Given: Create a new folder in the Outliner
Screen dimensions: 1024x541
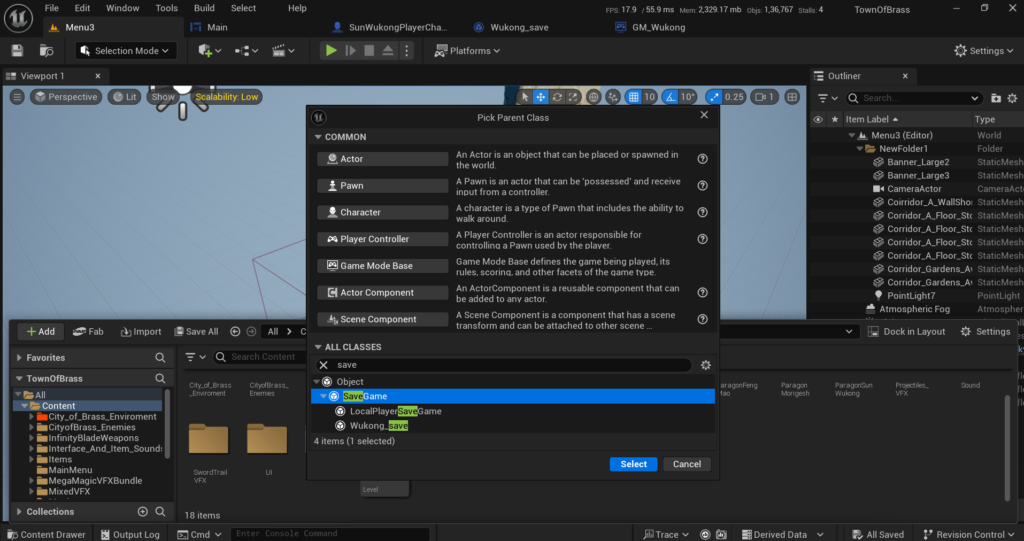Looking at the screenshot, I should coord(995,98).
